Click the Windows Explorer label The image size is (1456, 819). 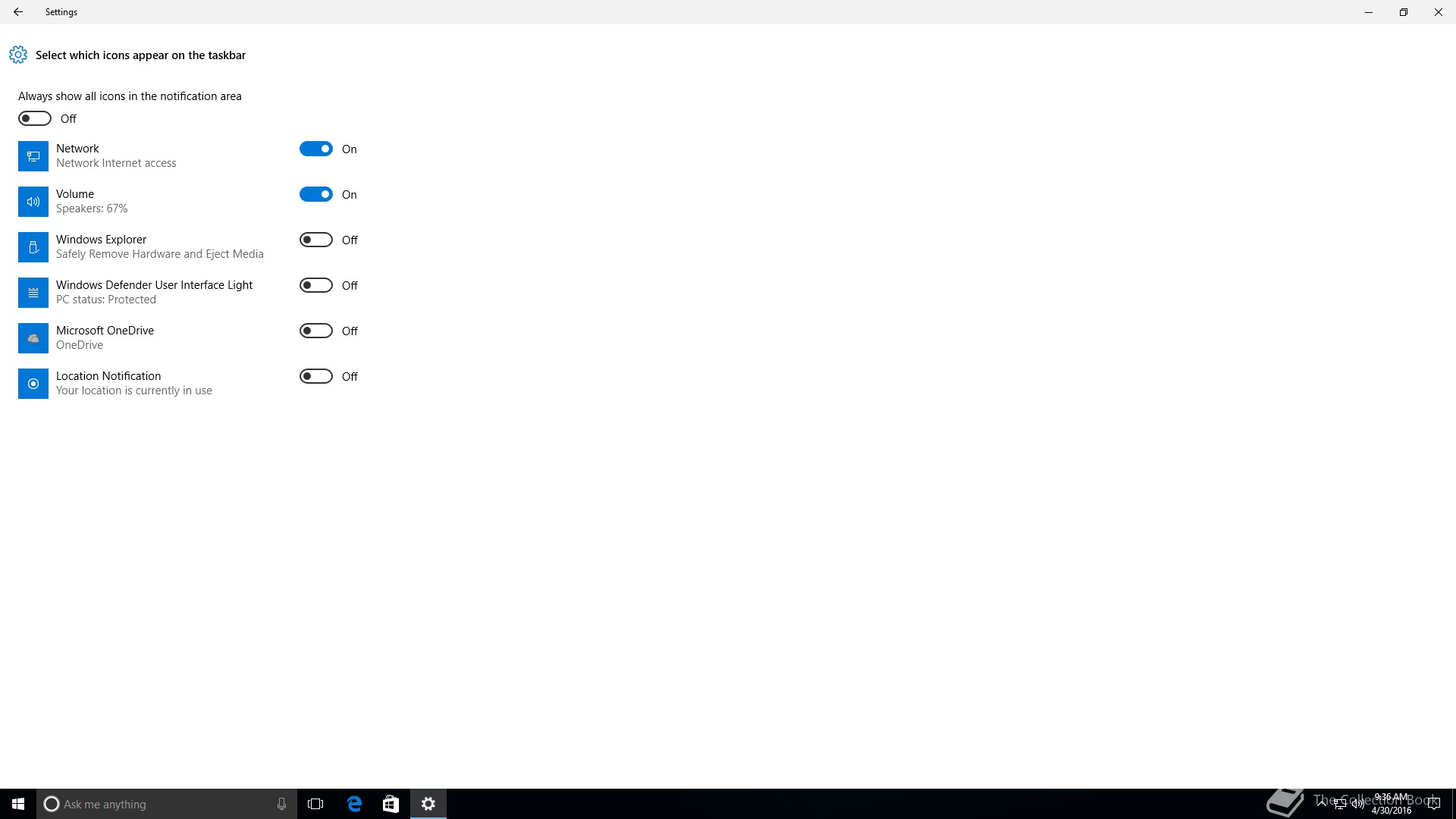(x=101, y=240)
